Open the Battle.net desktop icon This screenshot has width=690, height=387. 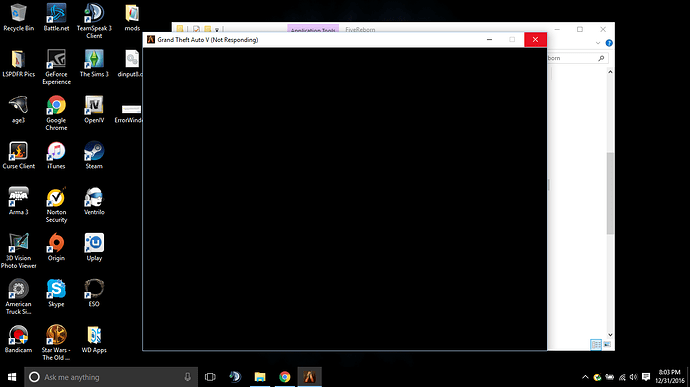[56, 17]
